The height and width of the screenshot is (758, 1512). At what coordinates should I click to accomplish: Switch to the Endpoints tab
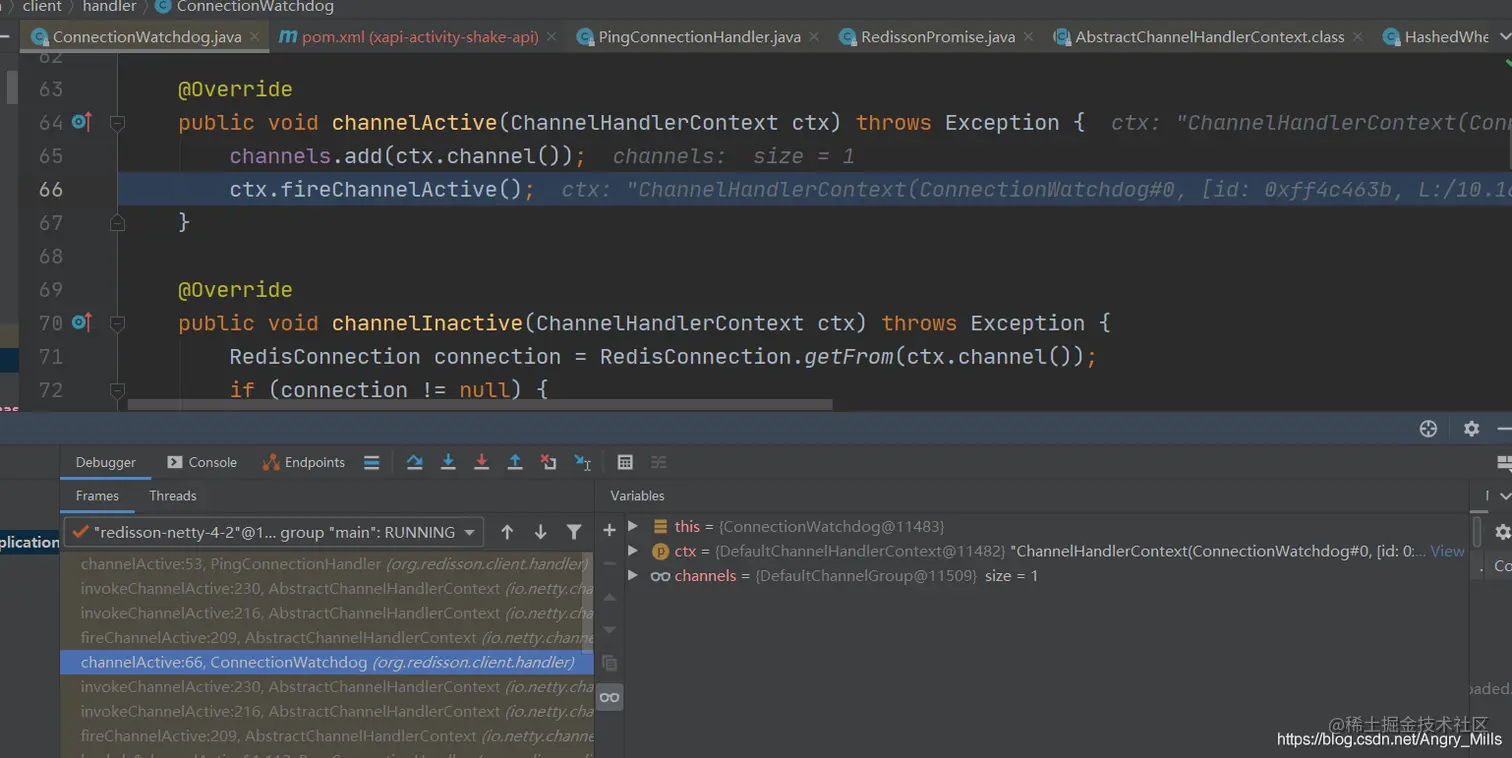[304, 462]
